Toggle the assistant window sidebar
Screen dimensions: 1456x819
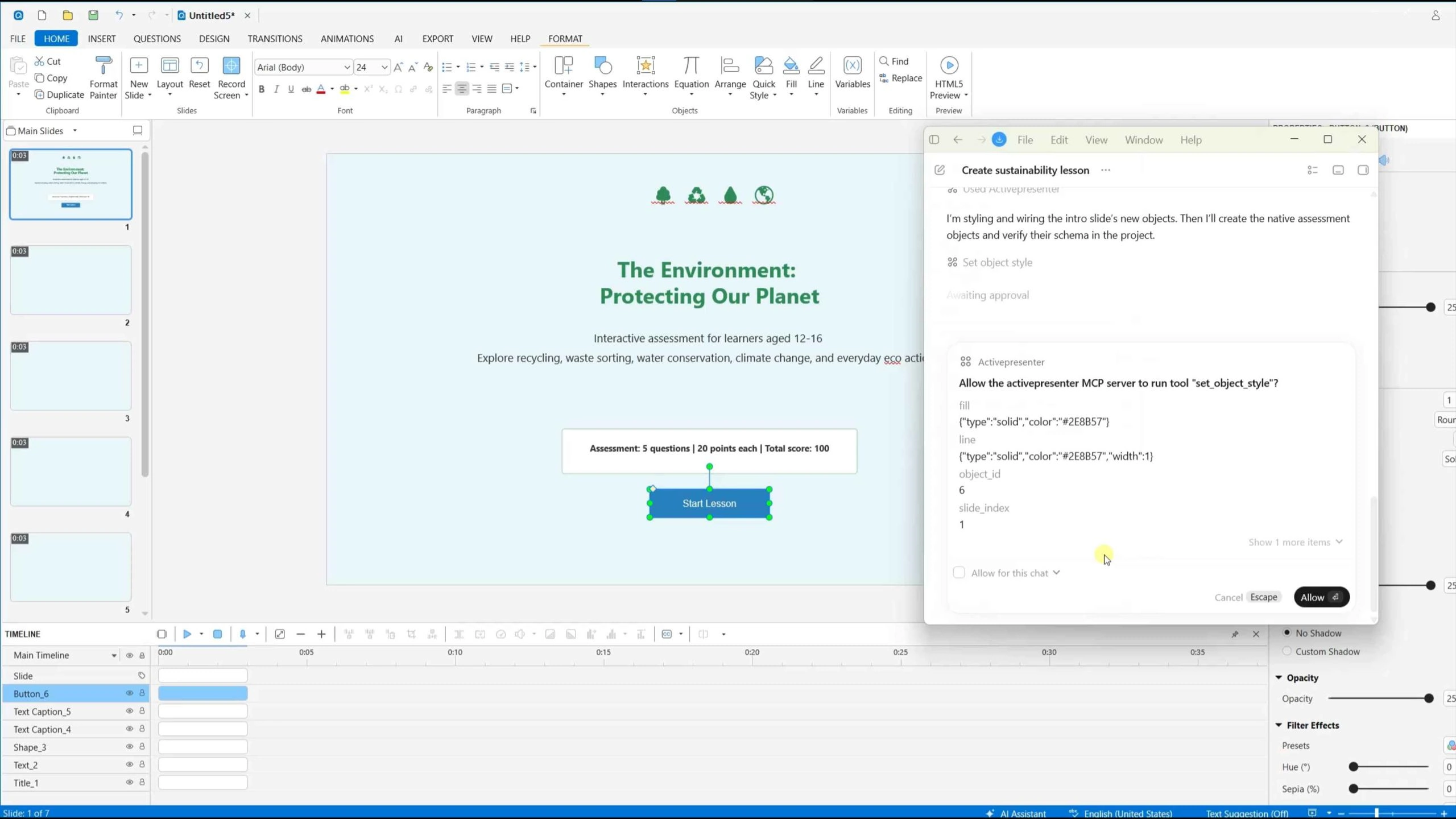pyautogui.click(x=934, y=140)
